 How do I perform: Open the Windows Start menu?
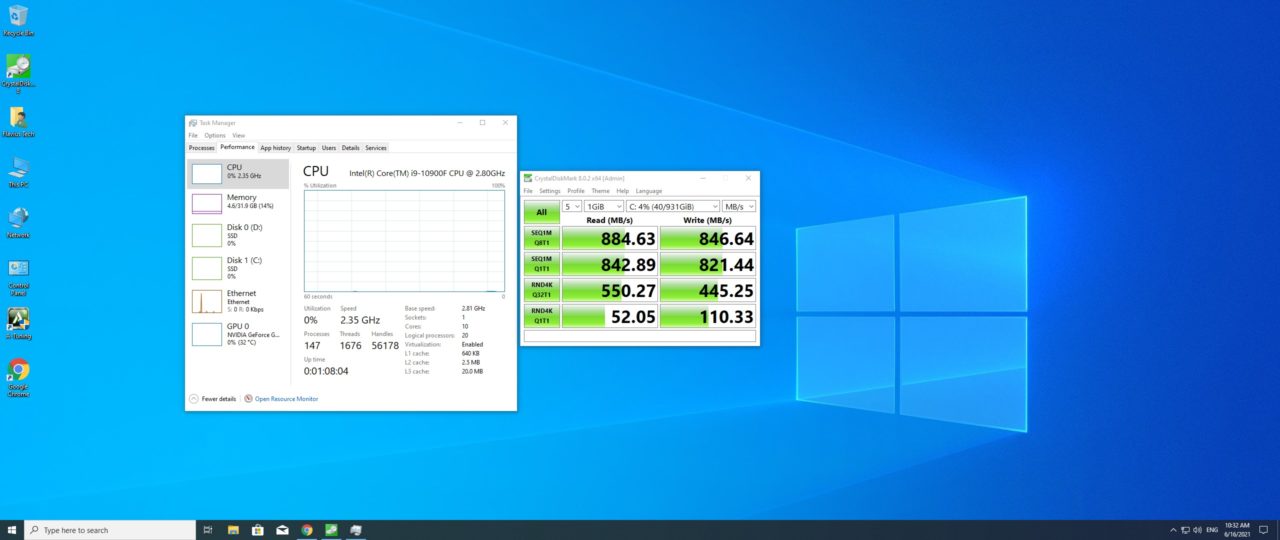(x=12, y=530)
